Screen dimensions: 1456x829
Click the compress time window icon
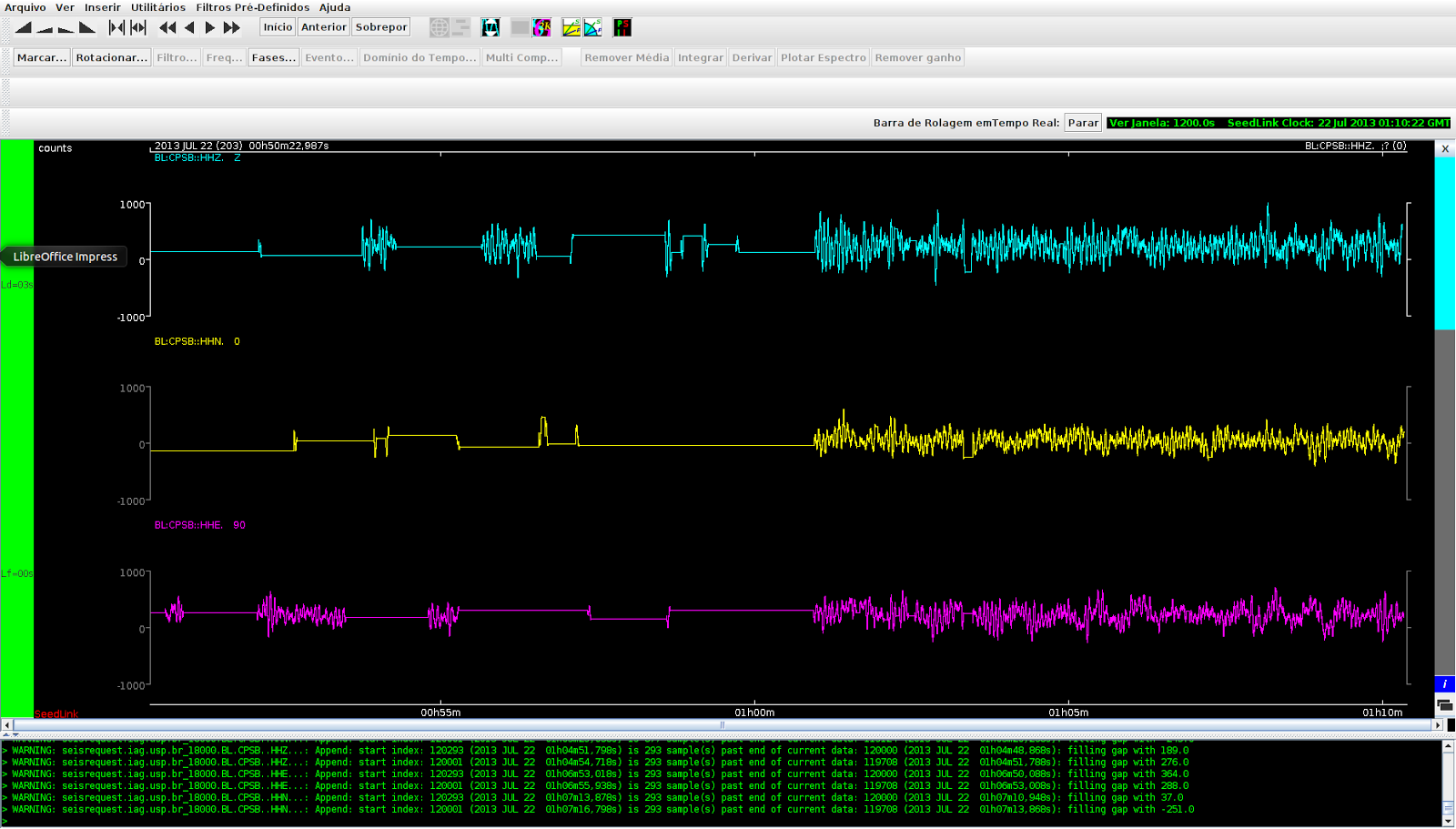(116, 28)
